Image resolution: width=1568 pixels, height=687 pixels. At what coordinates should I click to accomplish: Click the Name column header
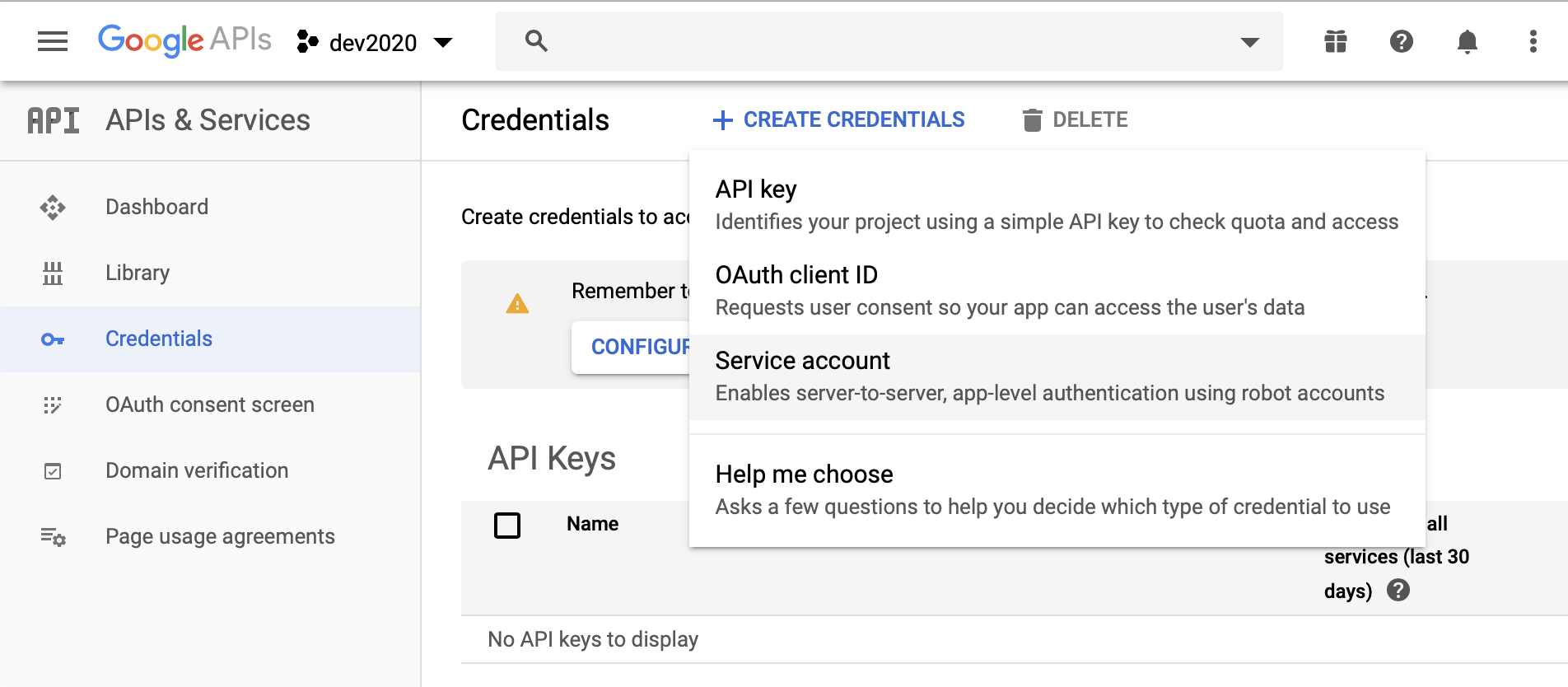(x=593, y=524)
